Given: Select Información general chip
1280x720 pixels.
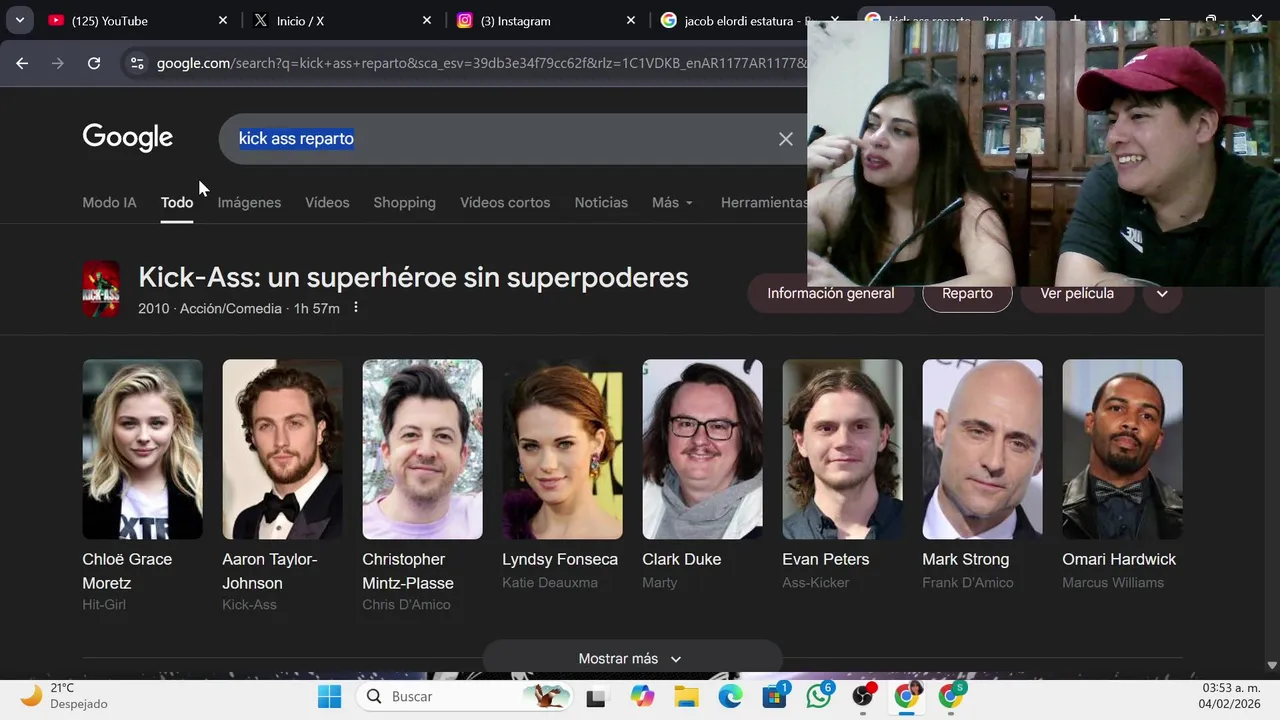Looking at the screenshot, I should 830,293.
